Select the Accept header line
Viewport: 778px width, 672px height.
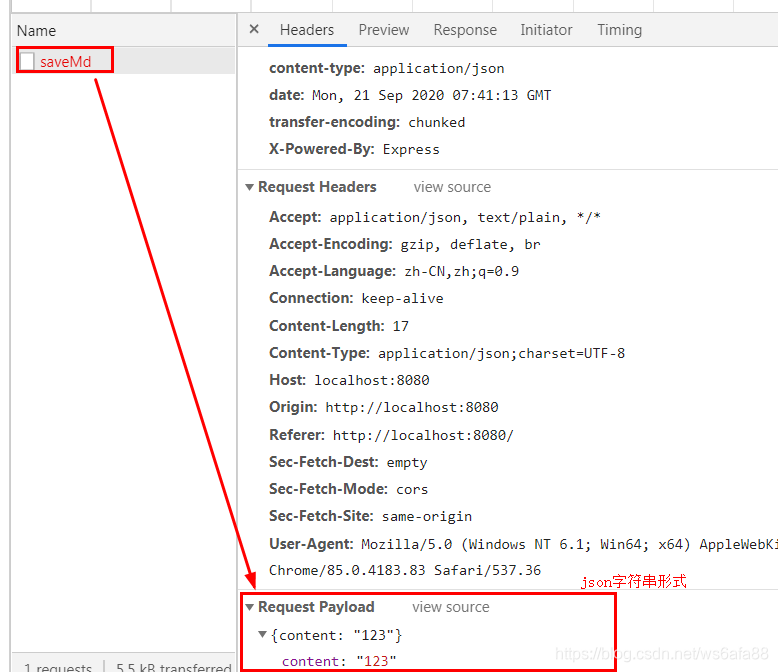pyautogui.click(x=435, y=217)
